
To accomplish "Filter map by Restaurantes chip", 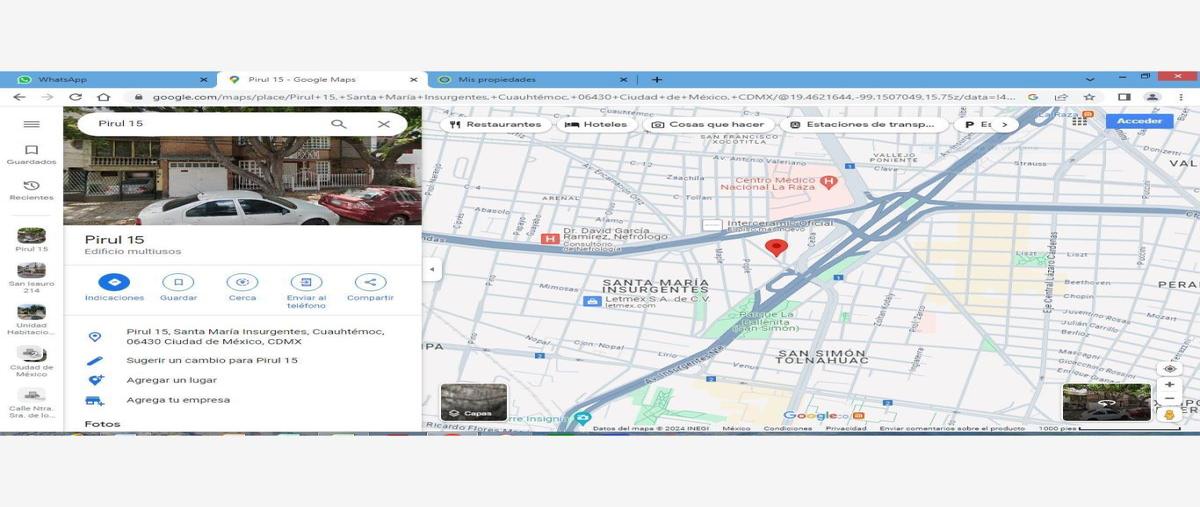I will pos(495,125).
